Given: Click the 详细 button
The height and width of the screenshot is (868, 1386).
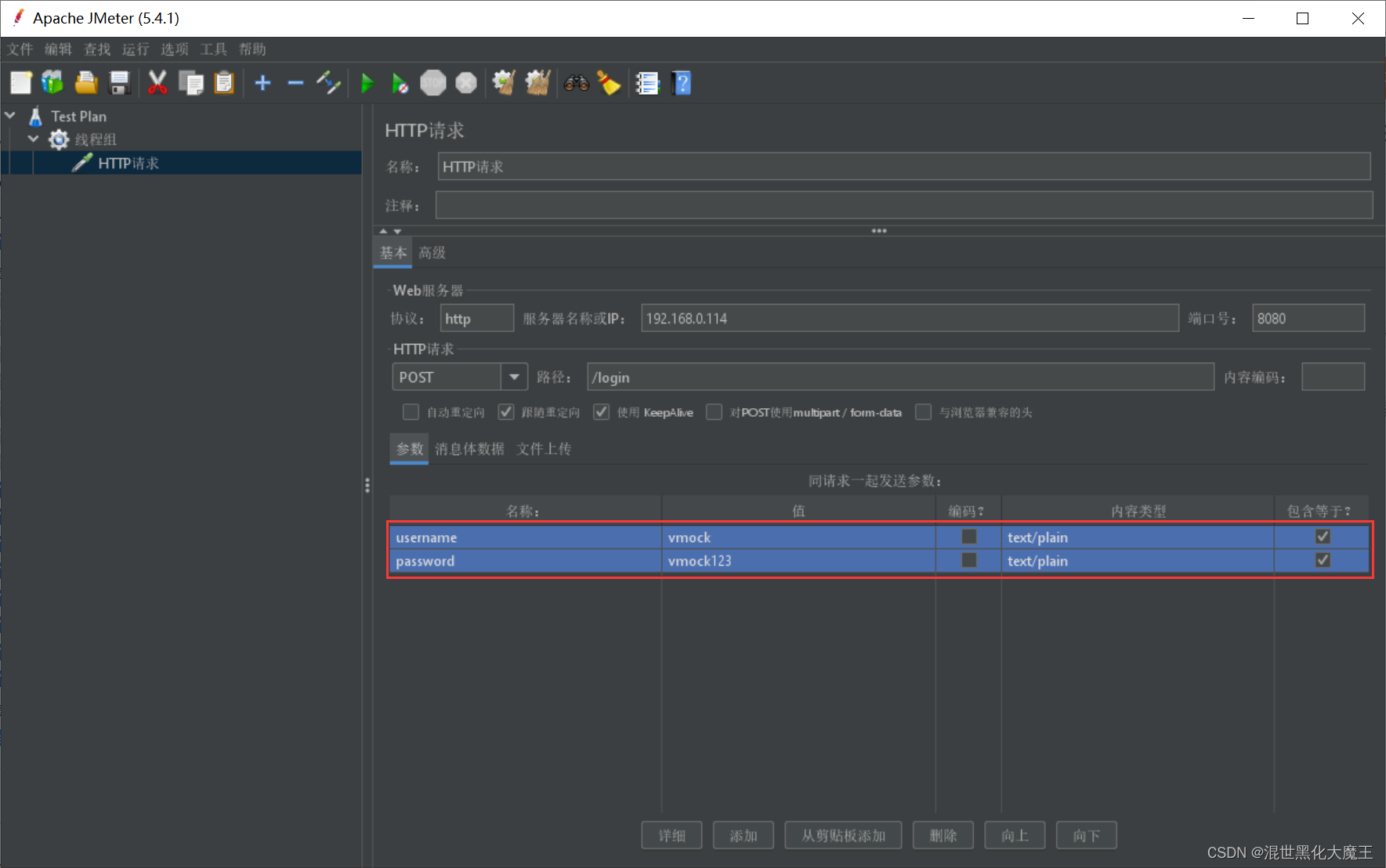Looking at the screenshot, I should click(x=671, y=835).
